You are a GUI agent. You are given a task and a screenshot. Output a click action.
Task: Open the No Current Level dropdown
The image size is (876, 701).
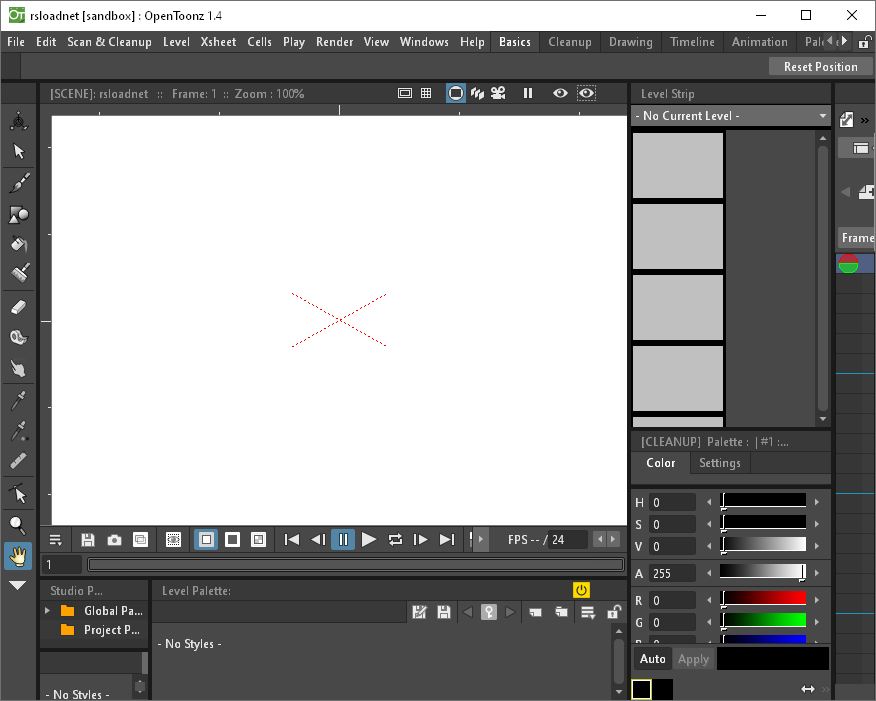click(731, 116)
